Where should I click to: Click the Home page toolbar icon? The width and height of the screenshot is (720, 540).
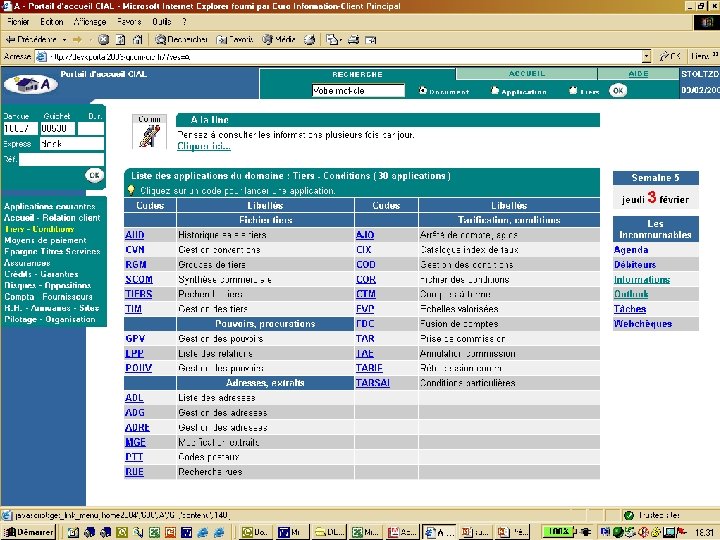tap(137, 39)
